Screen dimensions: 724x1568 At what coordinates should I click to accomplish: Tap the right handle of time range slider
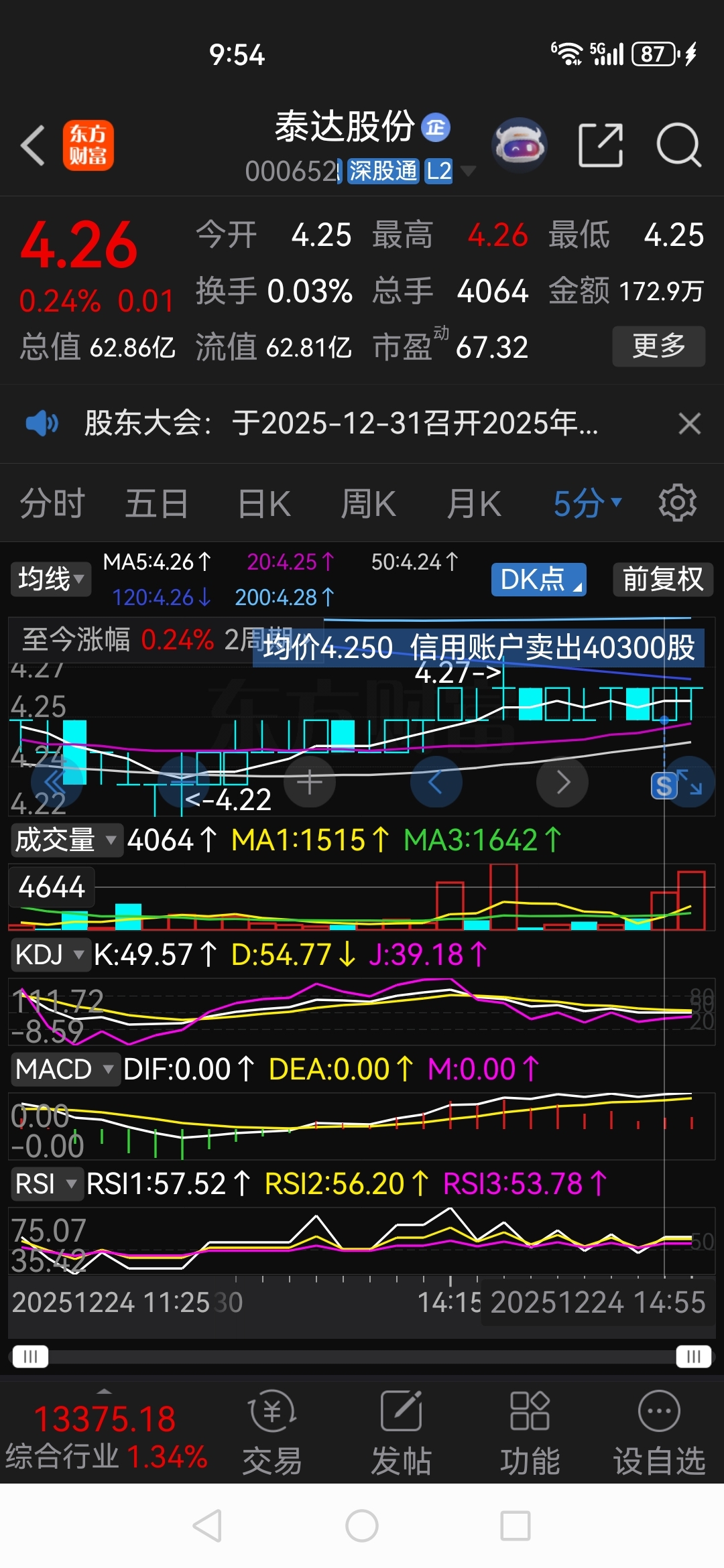click(x=693, y=1357)
